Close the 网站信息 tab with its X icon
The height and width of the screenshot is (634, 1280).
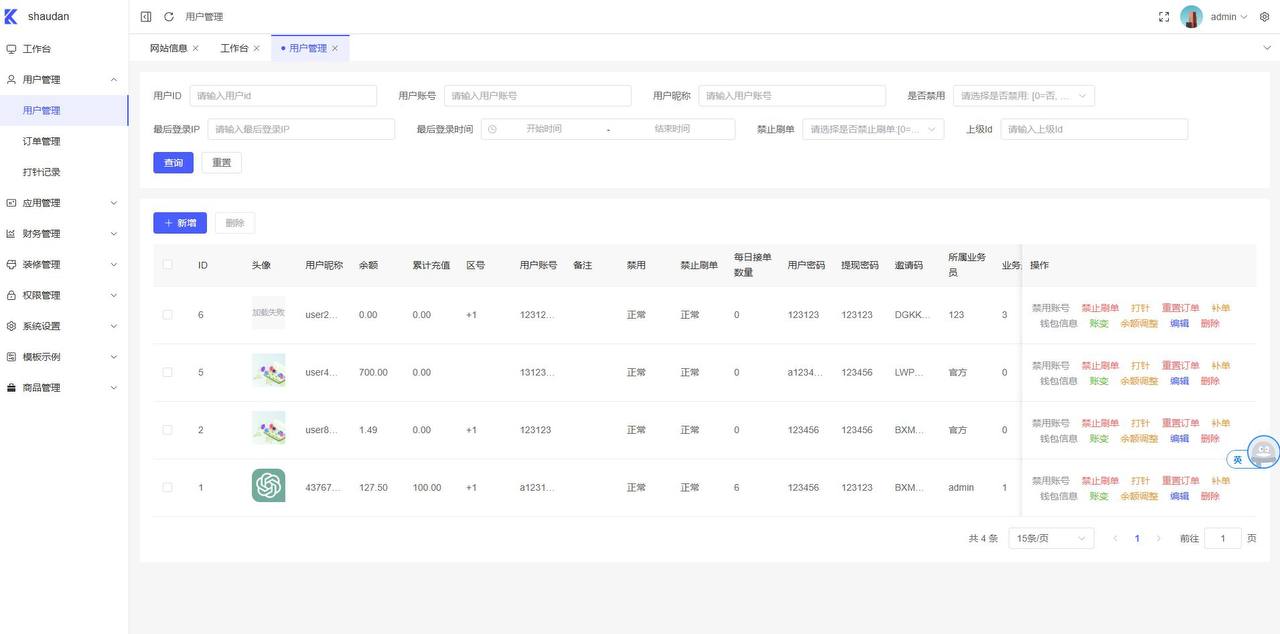196,48
